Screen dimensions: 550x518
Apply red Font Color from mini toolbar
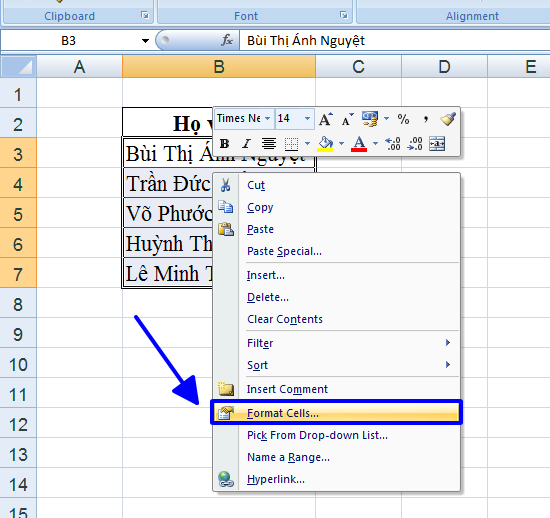click(359, 144)
